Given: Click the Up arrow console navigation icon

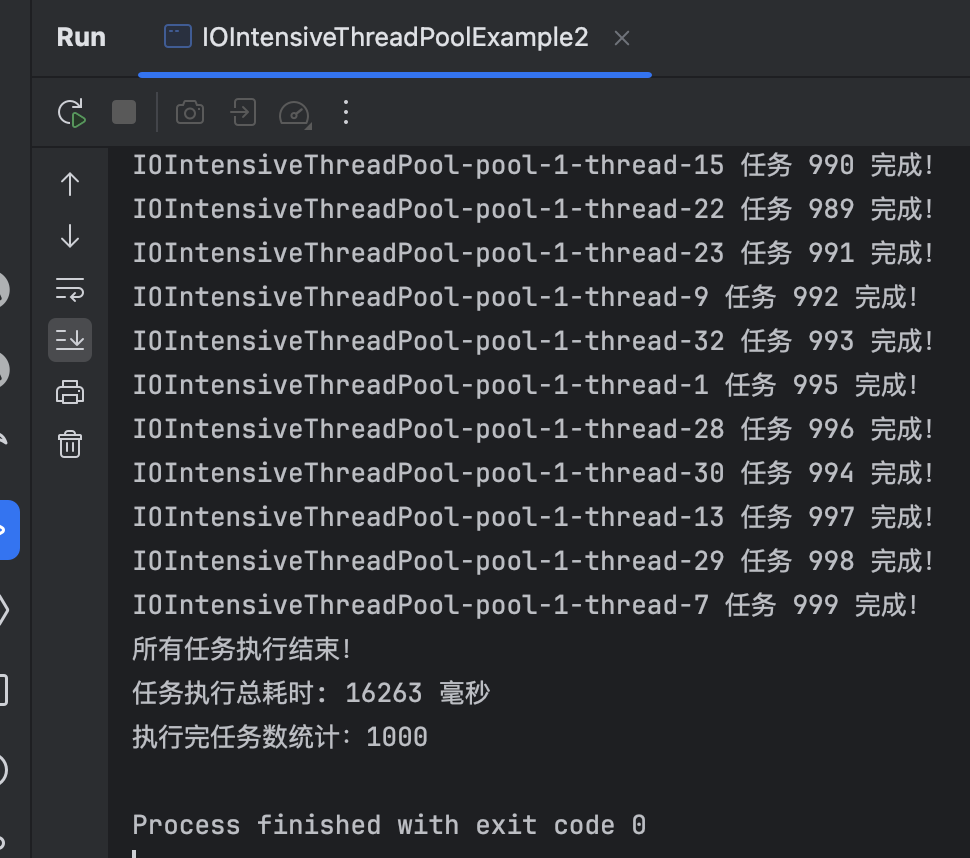Looking at the screenshot, I should coord(70,184).
